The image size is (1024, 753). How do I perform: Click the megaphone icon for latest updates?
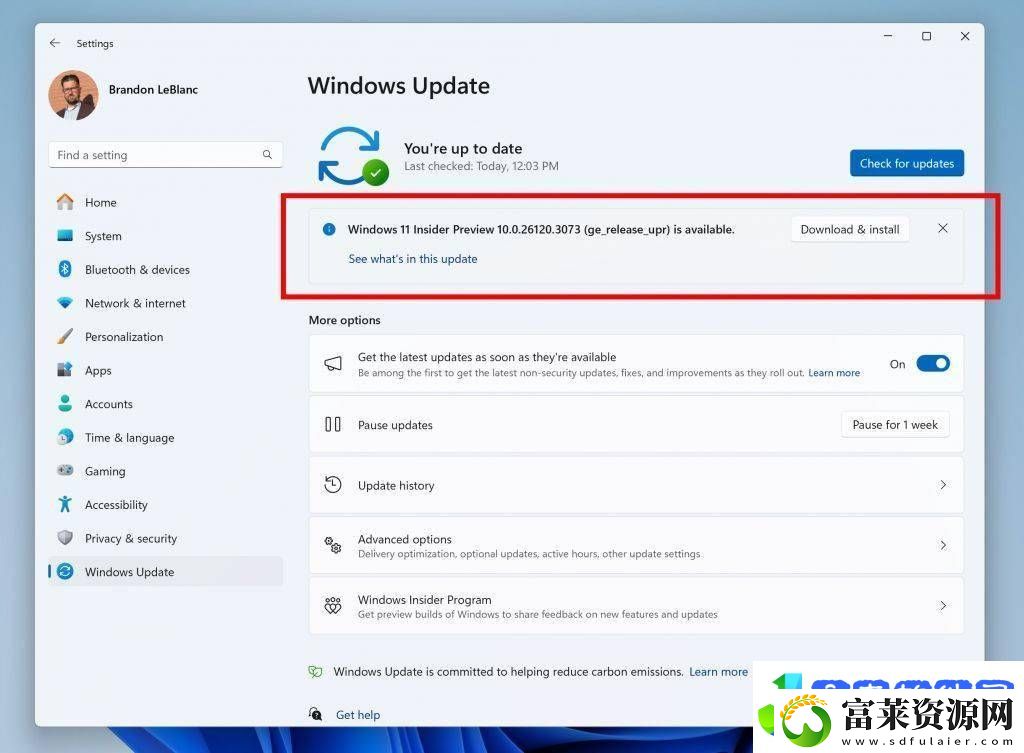(x=333, y=364)
